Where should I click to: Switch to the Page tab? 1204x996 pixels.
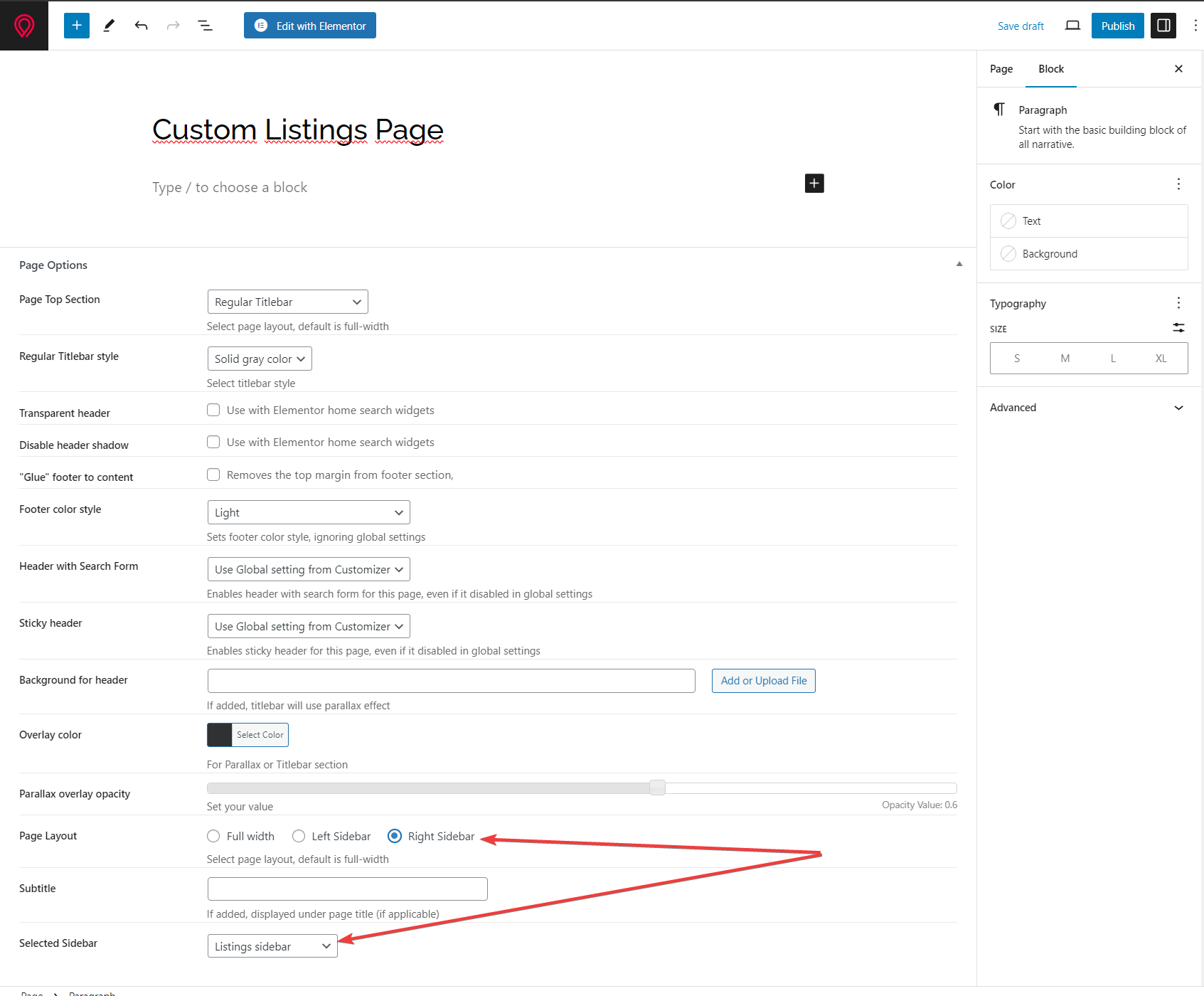[x=1001, y=69]
